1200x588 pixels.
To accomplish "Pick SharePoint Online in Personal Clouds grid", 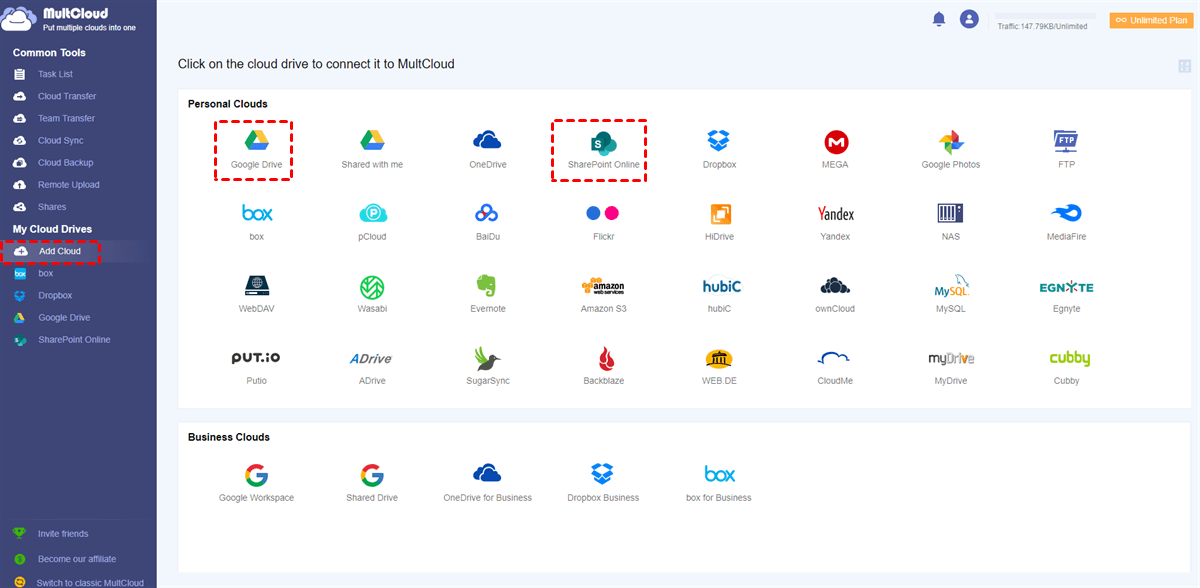I will (x=603, y=141).
